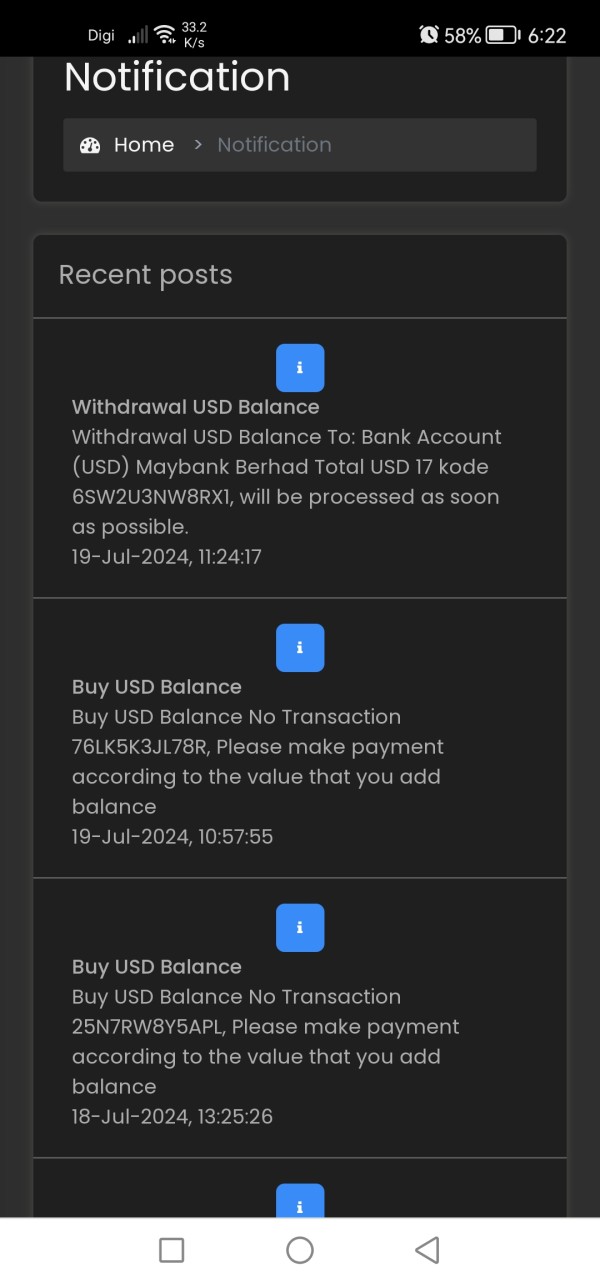Click the Notification breadcrumb item
The image size is (600, 1283).
pyautogui.click(x=274, y=145)
